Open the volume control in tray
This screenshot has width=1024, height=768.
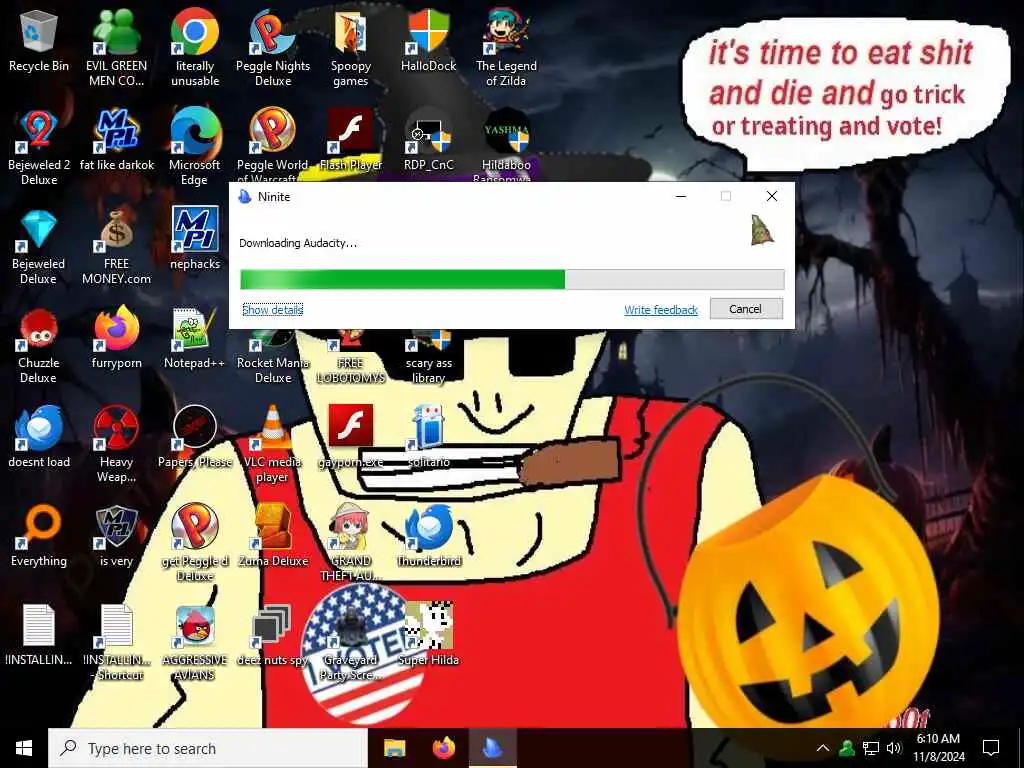(x=894, y=748)
